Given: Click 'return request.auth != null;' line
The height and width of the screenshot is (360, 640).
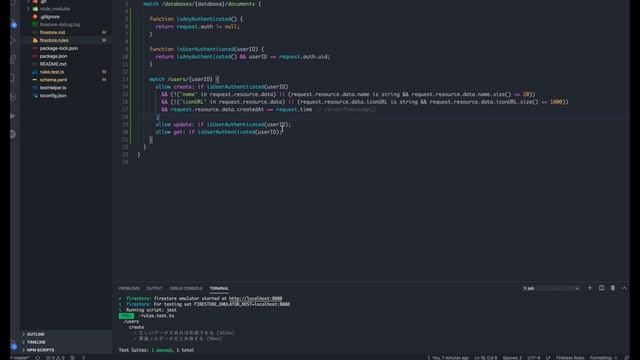Looking at the screenshot, I should 197,27.
